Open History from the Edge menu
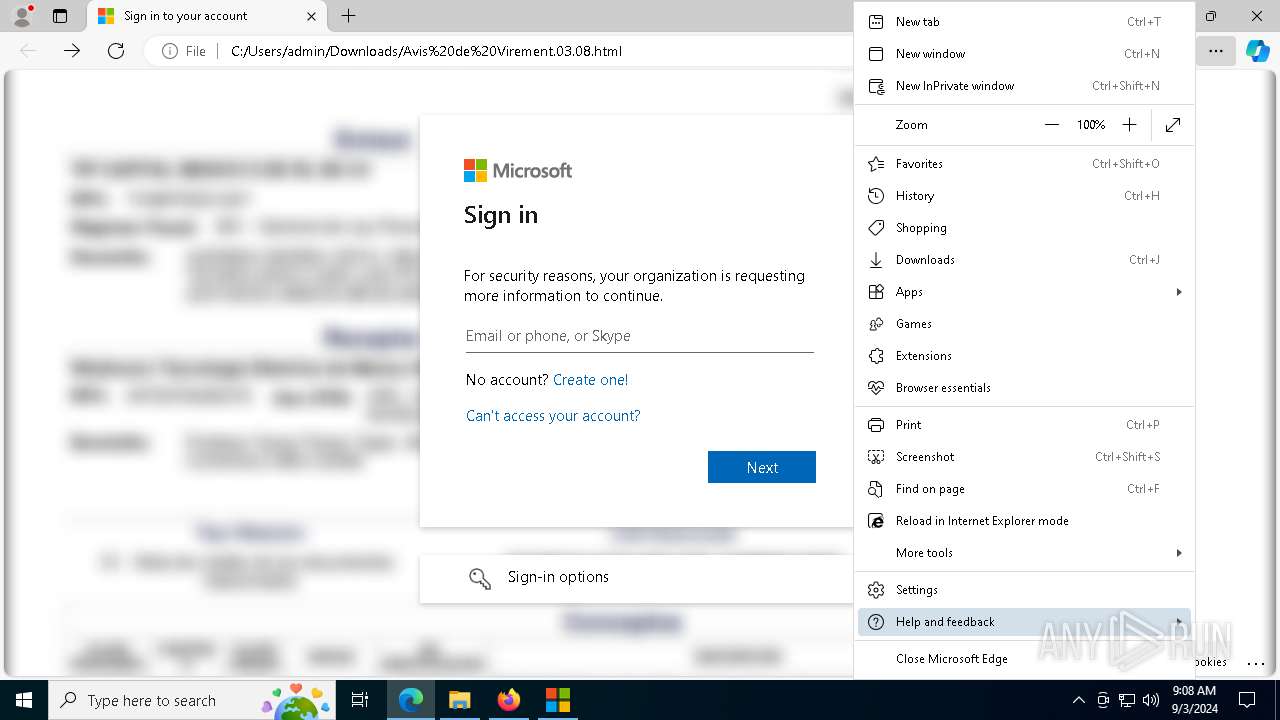 [1024, 196]
